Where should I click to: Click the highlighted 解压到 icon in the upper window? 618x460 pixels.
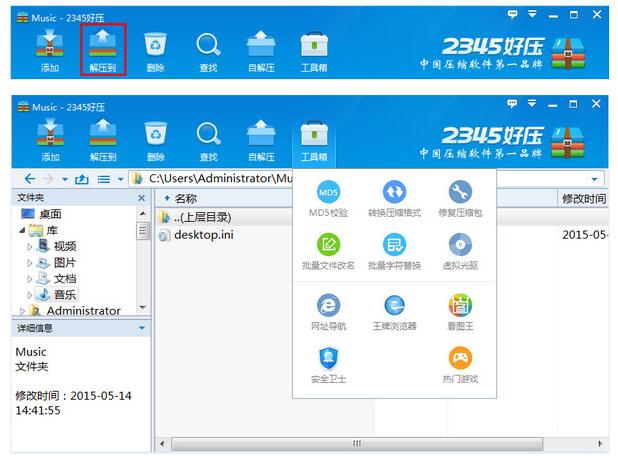click(x=103, y=50)
